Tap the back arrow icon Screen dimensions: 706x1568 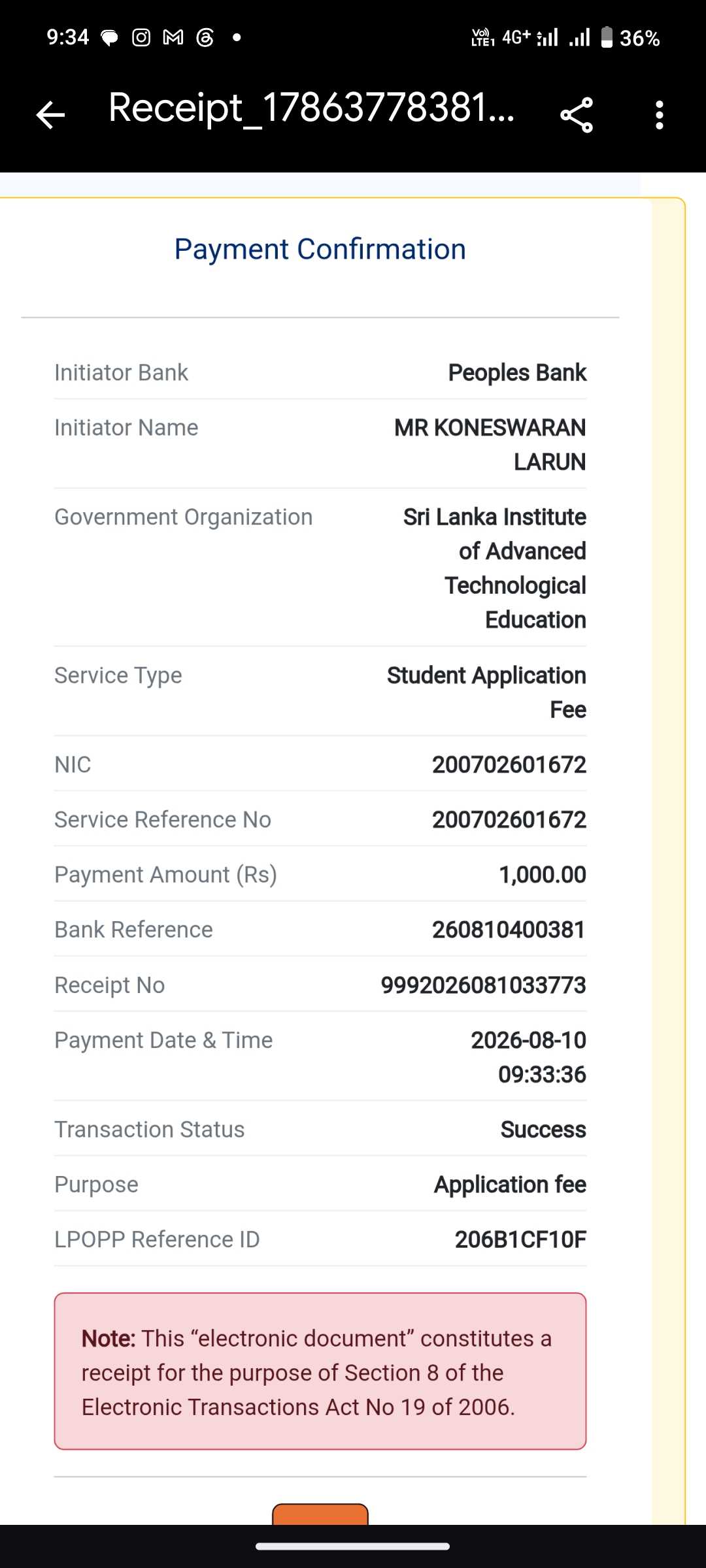50,115
